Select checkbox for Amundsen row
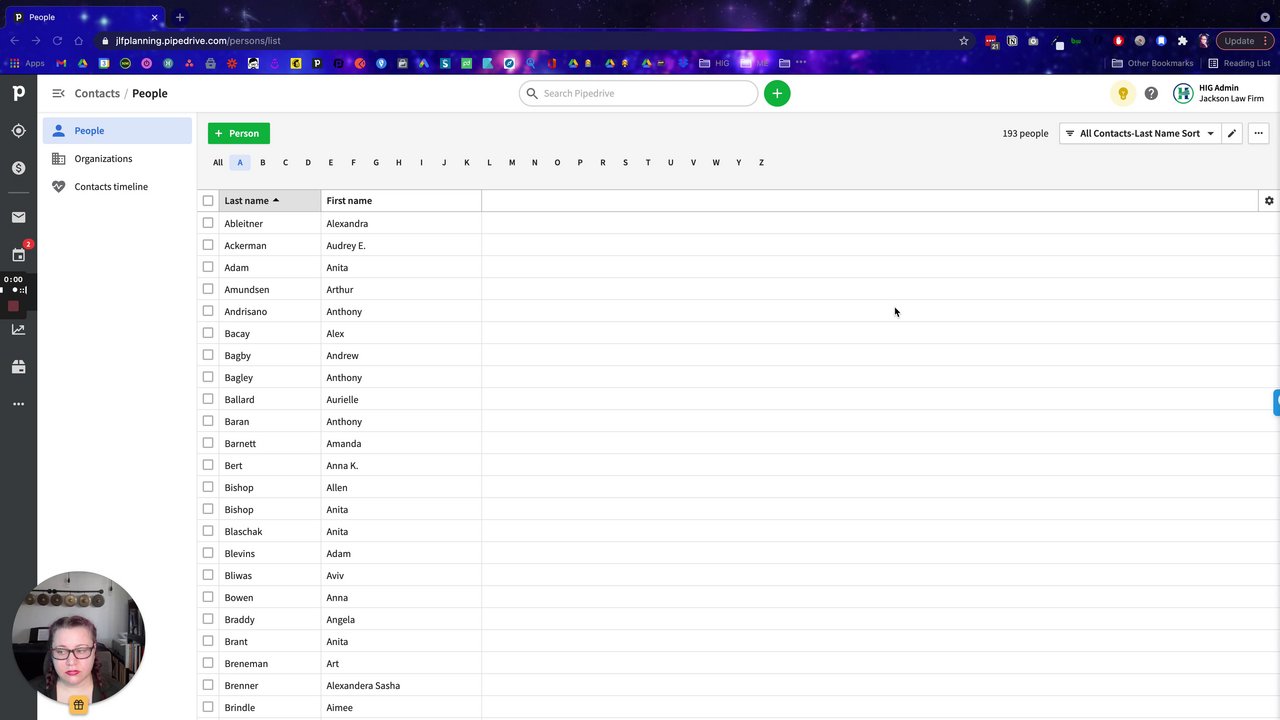This screenshot has width=1280, height=720. [x=208, y=289]
